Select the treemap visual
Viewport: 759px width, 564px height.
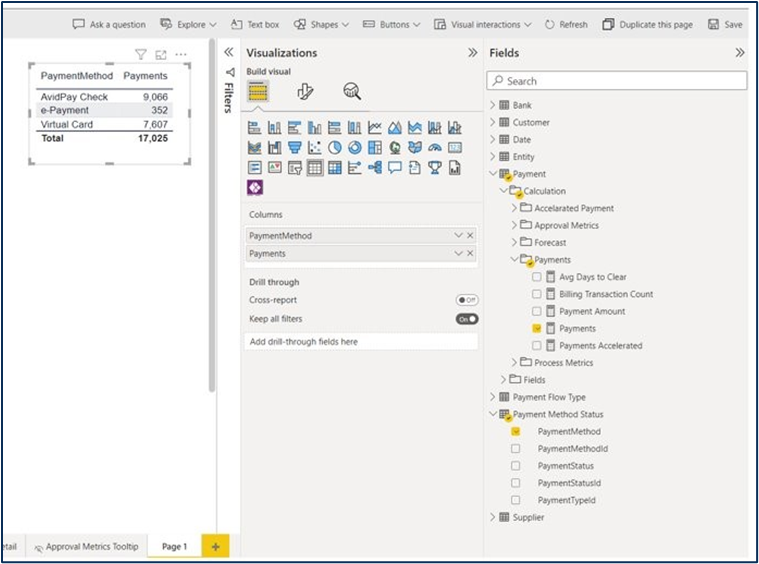(375, 148)
